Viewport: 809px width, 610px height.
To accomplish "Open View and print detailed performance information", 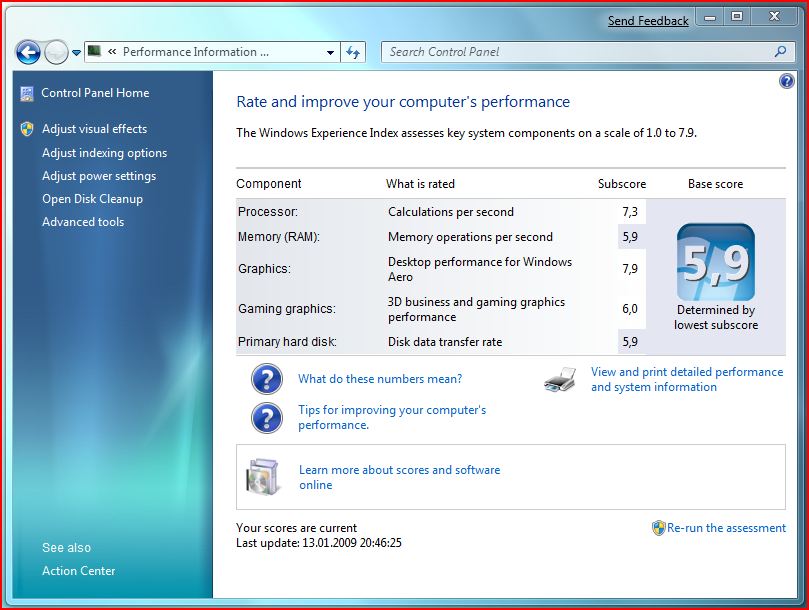I will [687, 379].
